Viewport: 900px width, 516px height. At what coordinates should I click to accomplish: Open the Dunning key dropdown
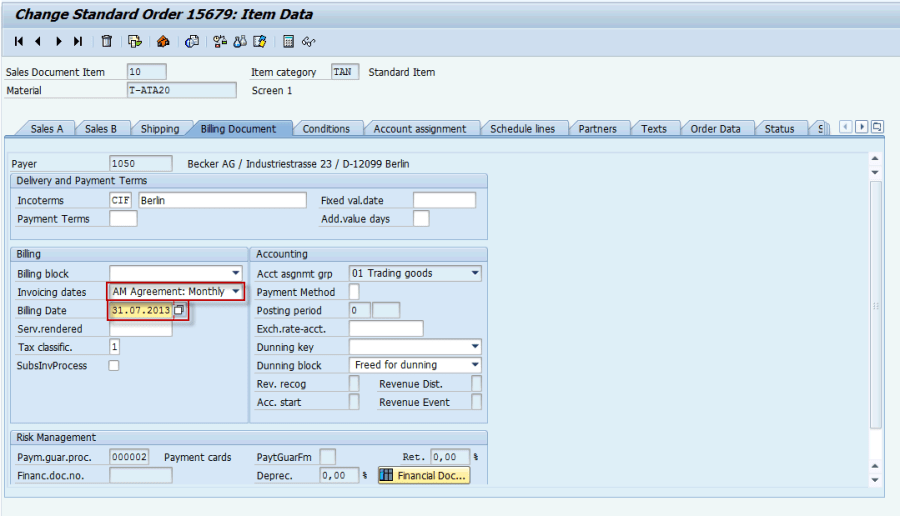475,347
